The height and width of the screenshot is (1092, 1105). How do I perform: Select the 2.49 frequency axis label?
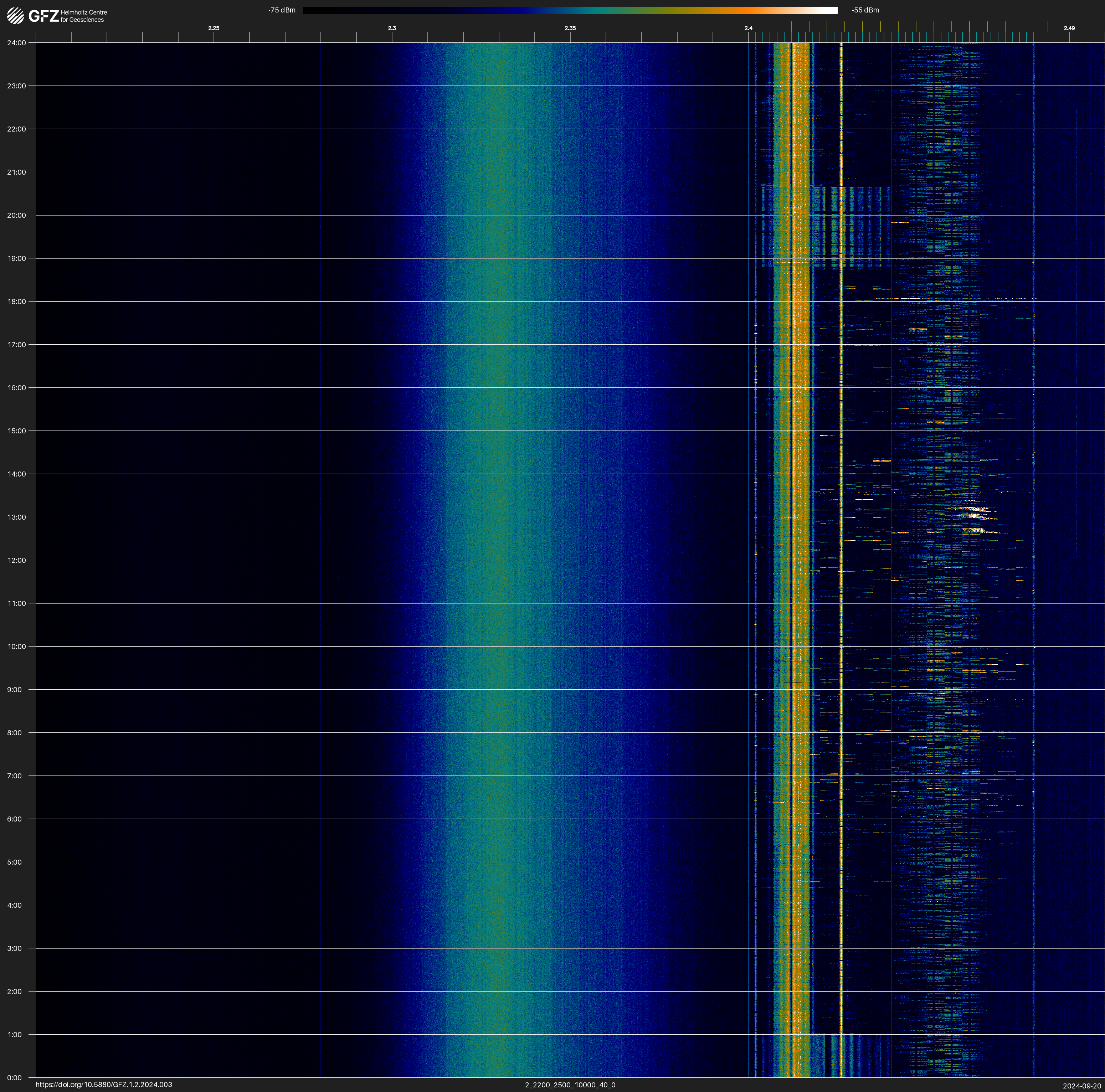point(1069,28)
